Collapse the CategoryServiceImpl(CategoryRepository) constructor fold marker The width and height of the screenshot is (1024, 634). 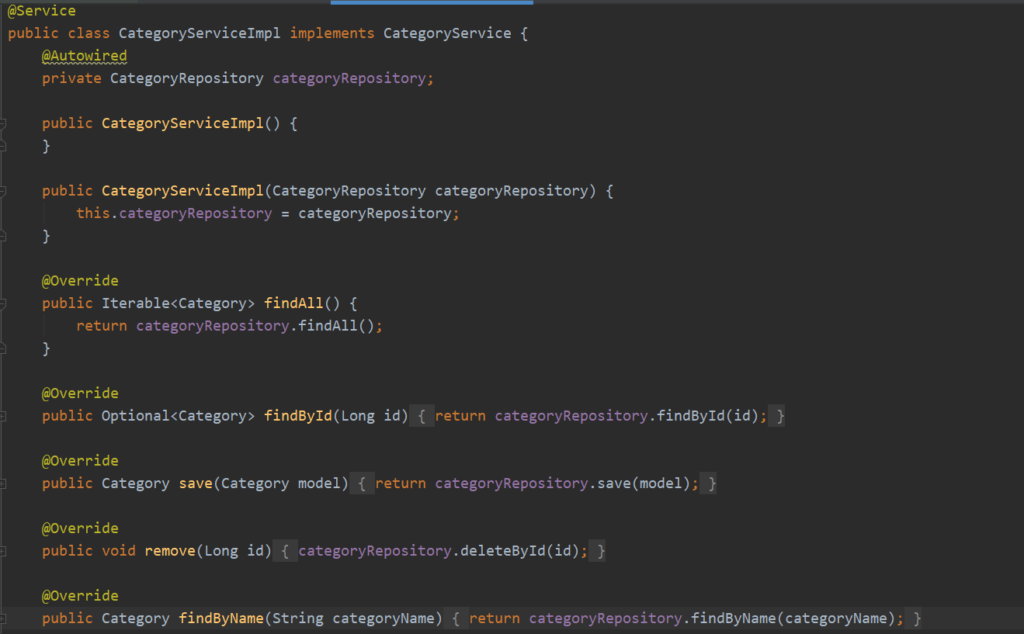[3, 191]
